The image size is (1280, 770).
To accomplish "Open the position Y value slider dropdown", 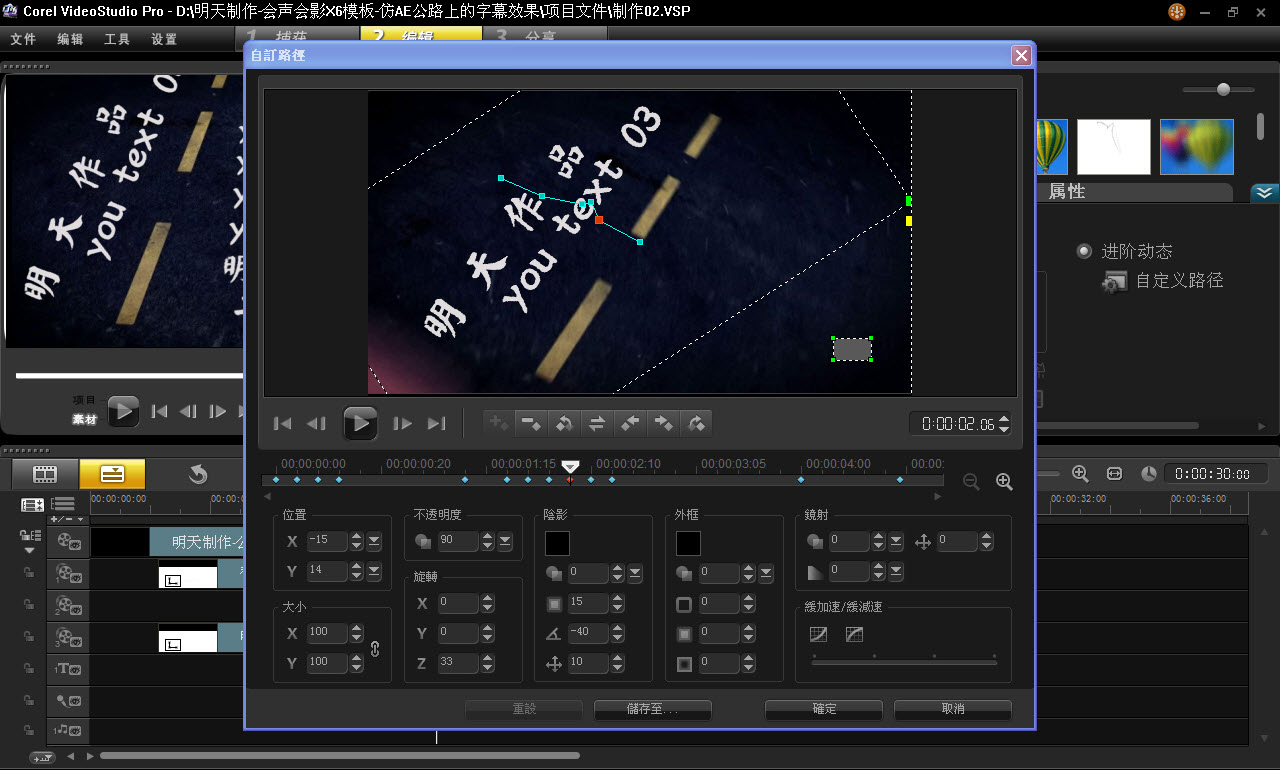I will click(x=374, y=571).
